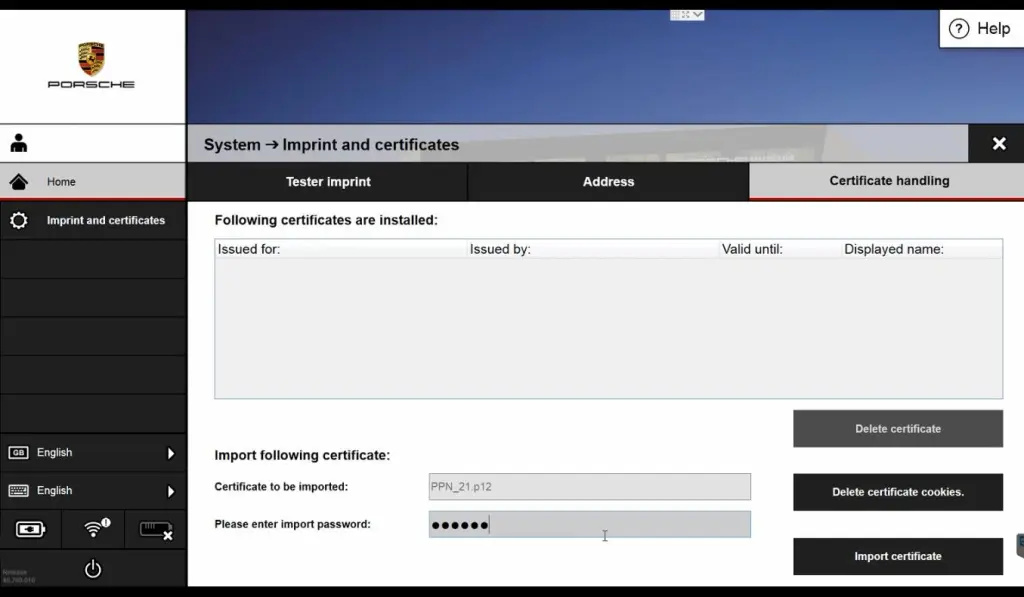This screenshot has width=1024, height=597.
Task: Go to Home in the sidebar
Action: [92, 182]
